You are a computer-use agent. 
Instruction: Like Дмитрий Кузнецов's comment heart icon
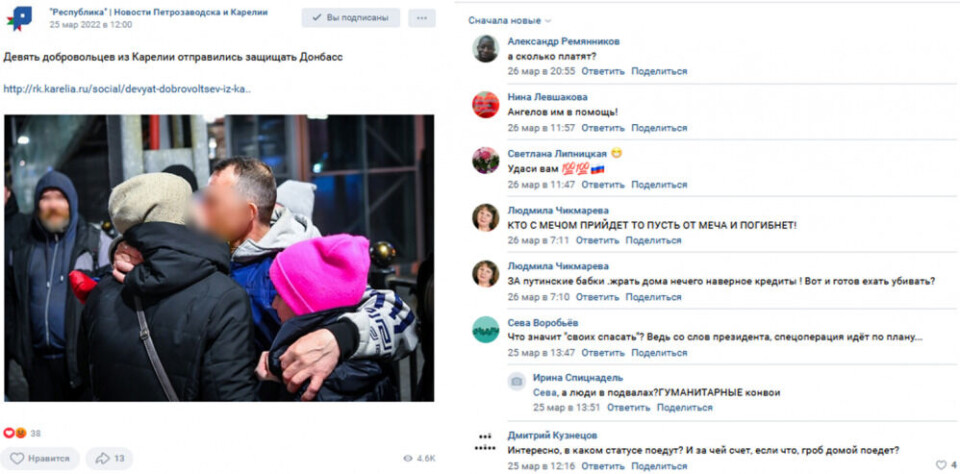941,465
